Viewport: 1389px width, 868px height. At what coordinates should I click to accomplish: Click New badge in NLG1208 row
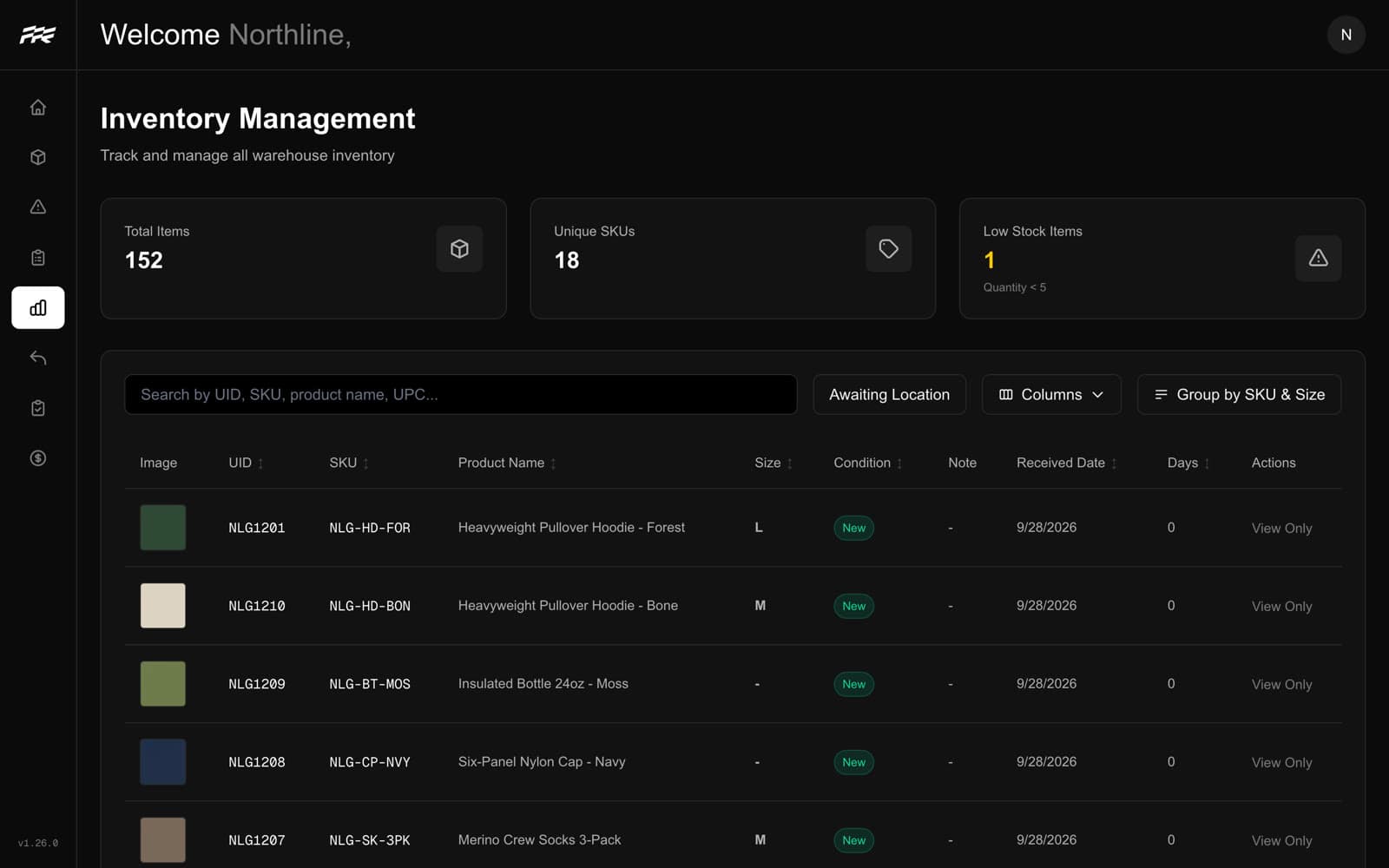tap(853, 762)
